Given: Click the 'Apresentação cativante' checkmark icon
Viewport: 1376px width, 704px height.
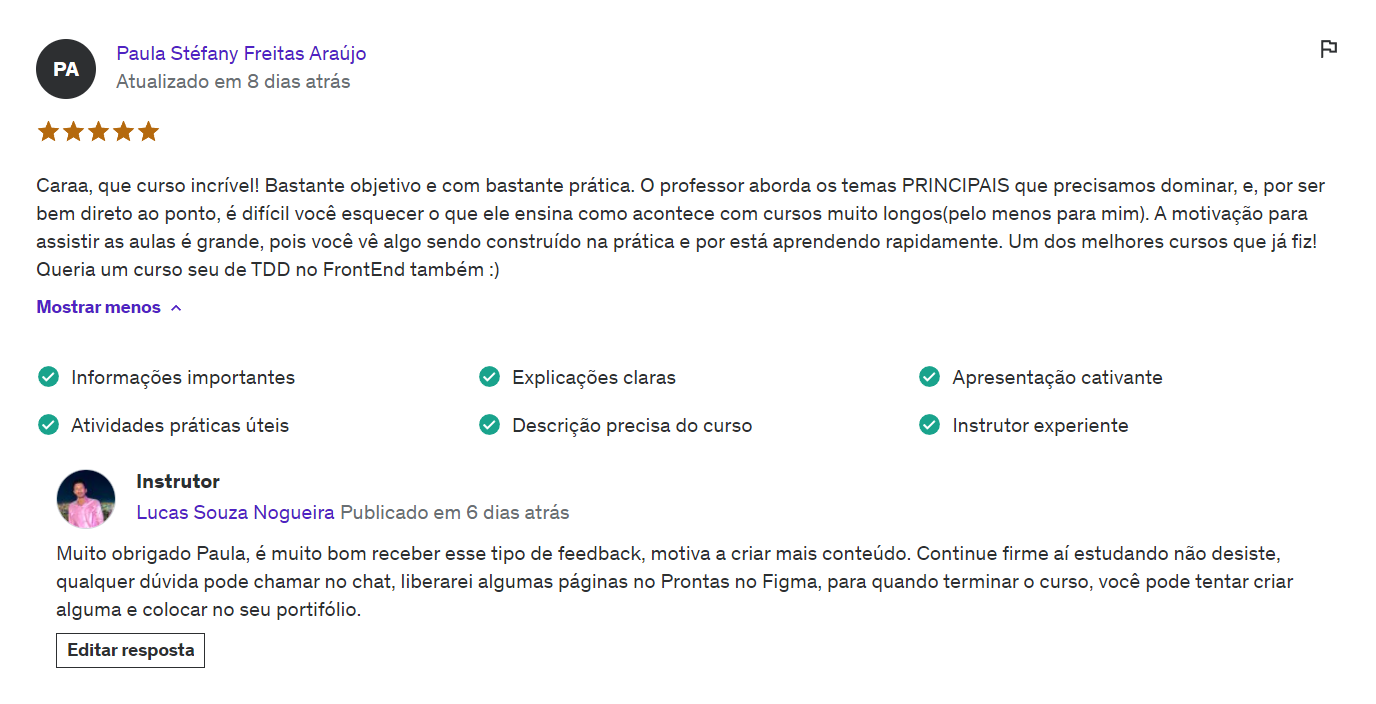Looking at the screenshot, I should [x=929, y=377].
